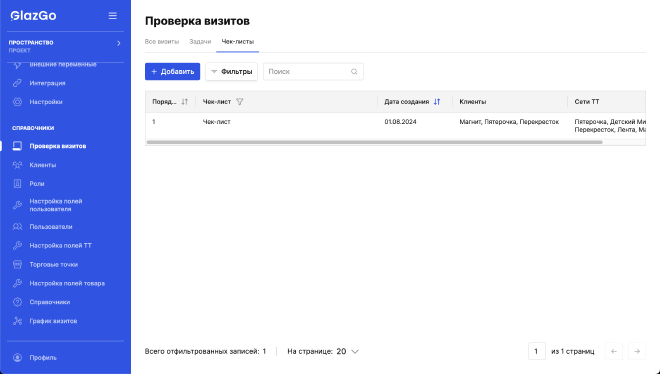Click the Клиенты column header
Image resolution: width=660 pixels, height=374 pixels.
[473, 102]
